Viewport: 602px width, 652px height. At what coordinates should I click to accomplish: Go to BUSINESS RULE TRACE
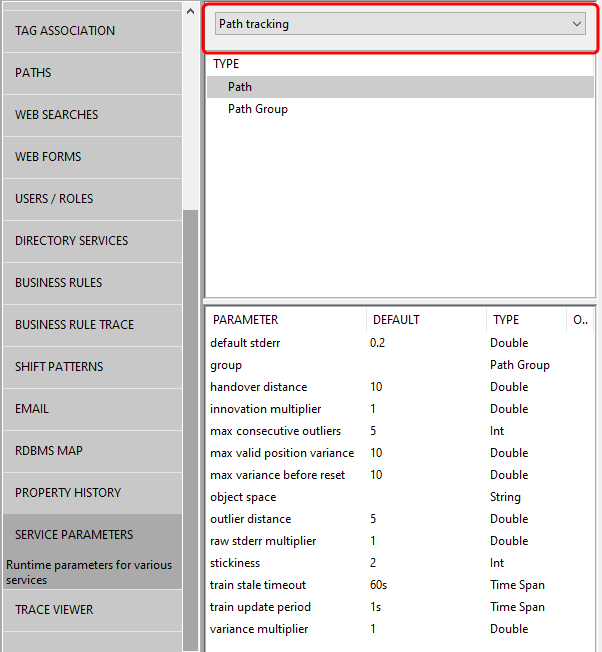tap(92, 325)
